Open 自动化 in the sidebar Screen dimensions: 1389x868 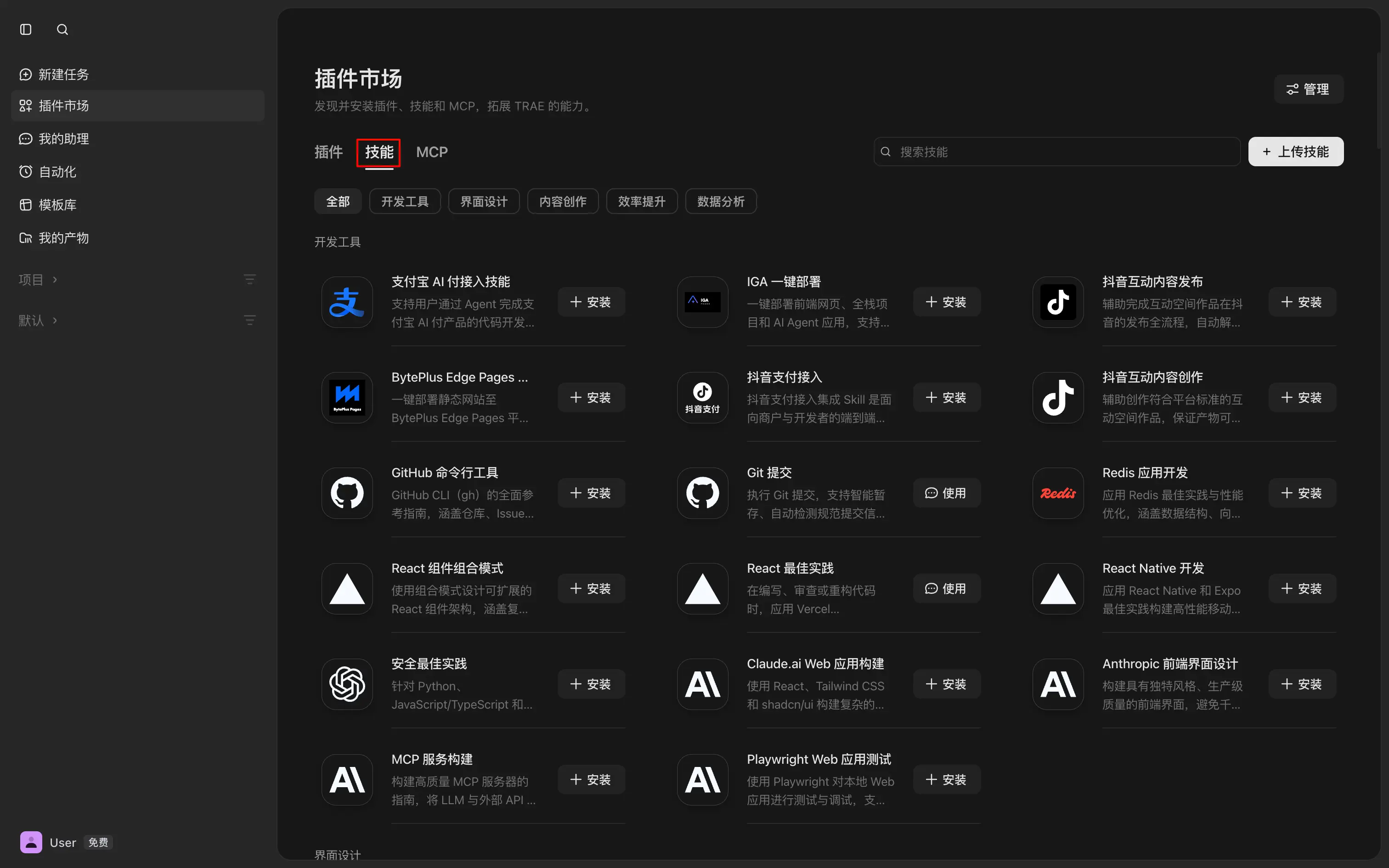click(138, 172)
